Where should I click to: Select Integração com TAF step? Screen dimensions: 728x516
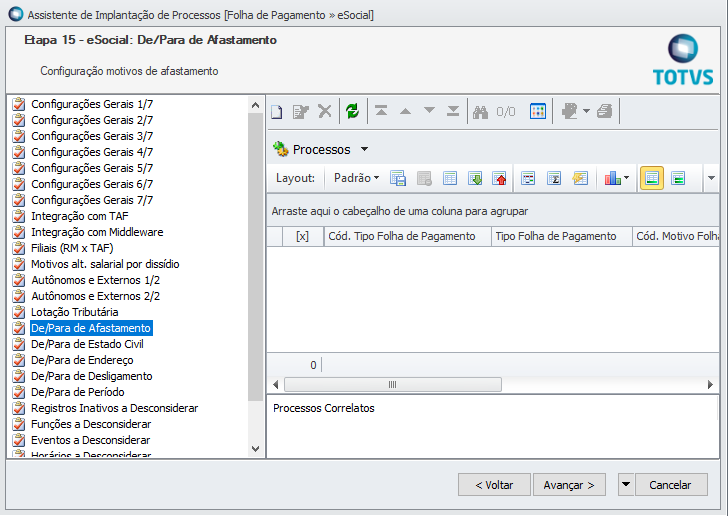coord(79,216)
